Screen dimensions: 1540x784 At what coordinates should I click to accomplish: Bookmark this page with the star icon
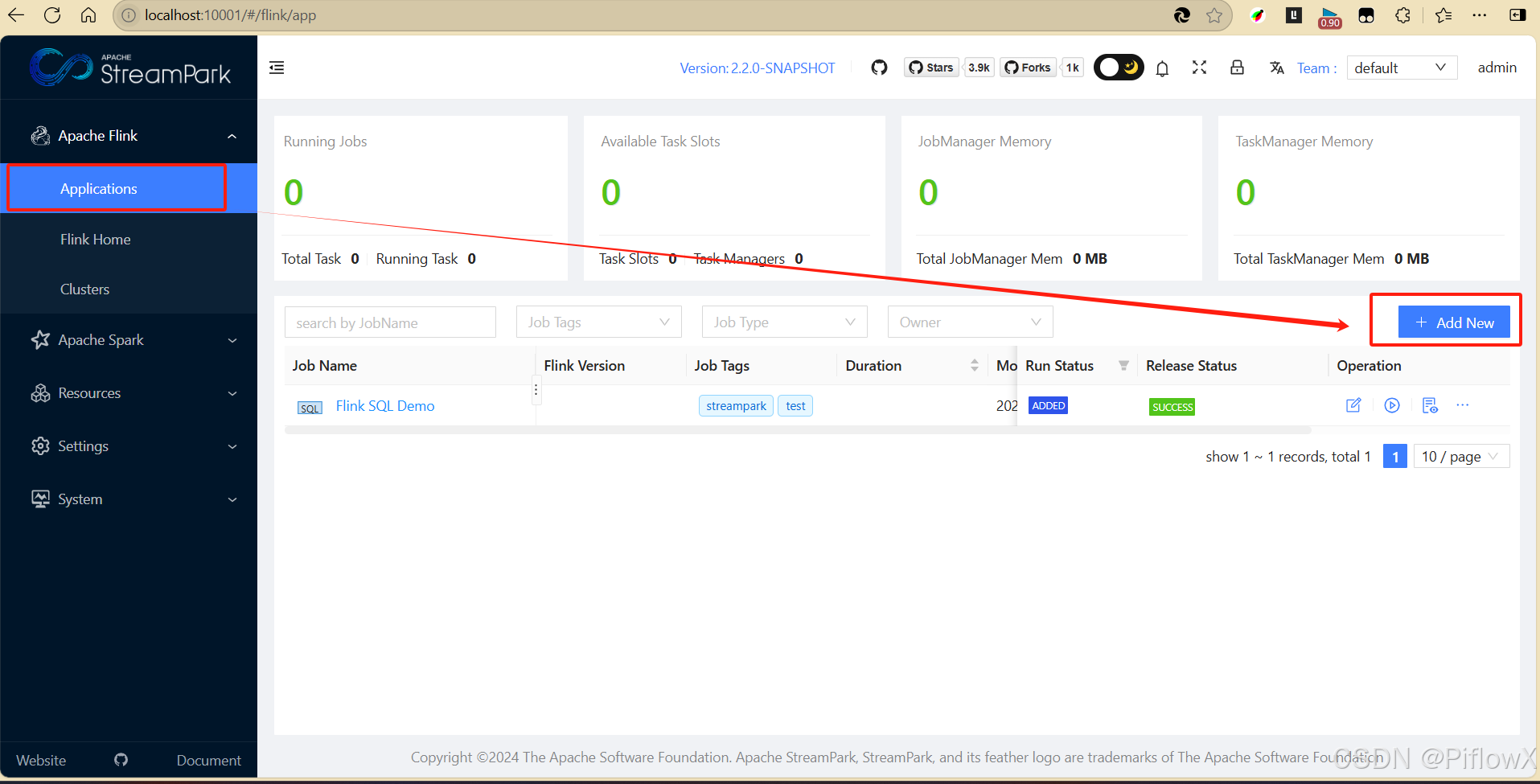(x=1214, y=15)
